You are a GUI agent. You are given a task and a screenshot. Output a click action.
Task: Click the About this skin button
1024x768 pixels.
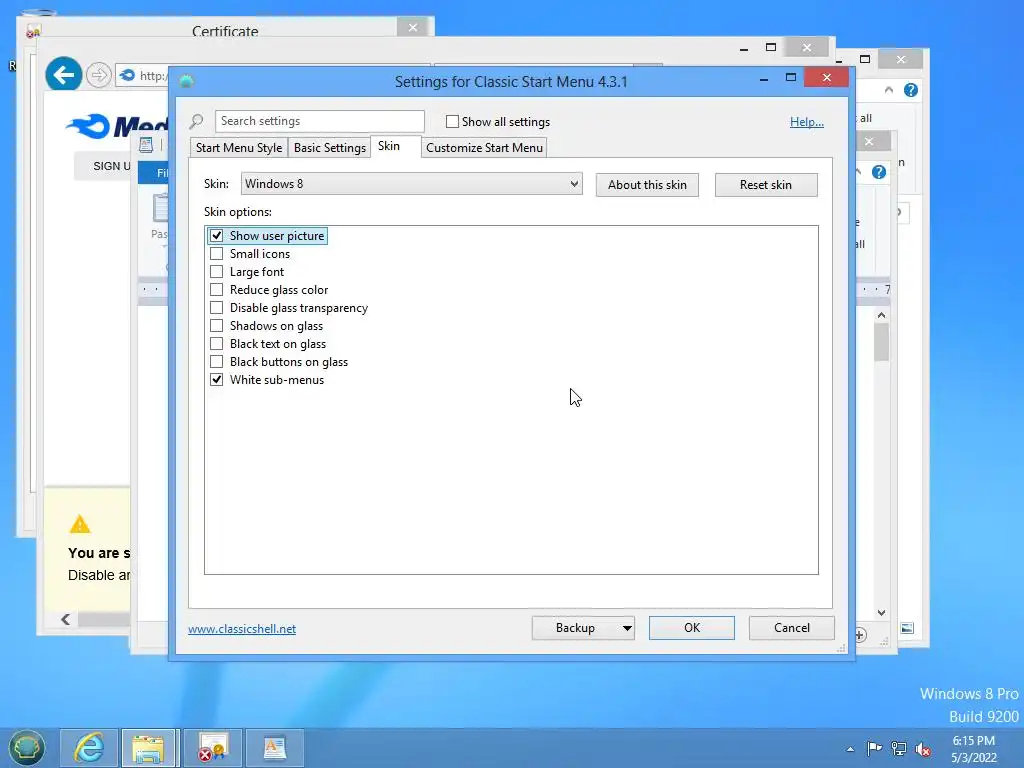click(x=647, y=185)
